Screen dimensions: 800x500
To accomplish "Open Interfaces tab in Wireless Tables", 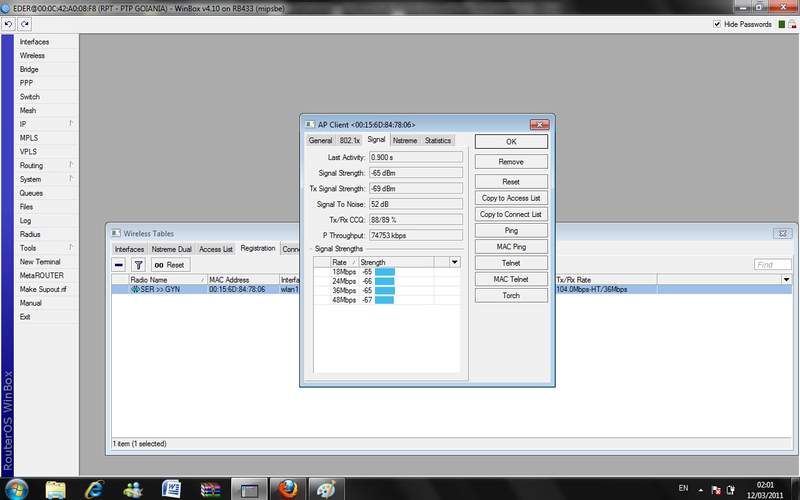I will click(x=129, y=249).
